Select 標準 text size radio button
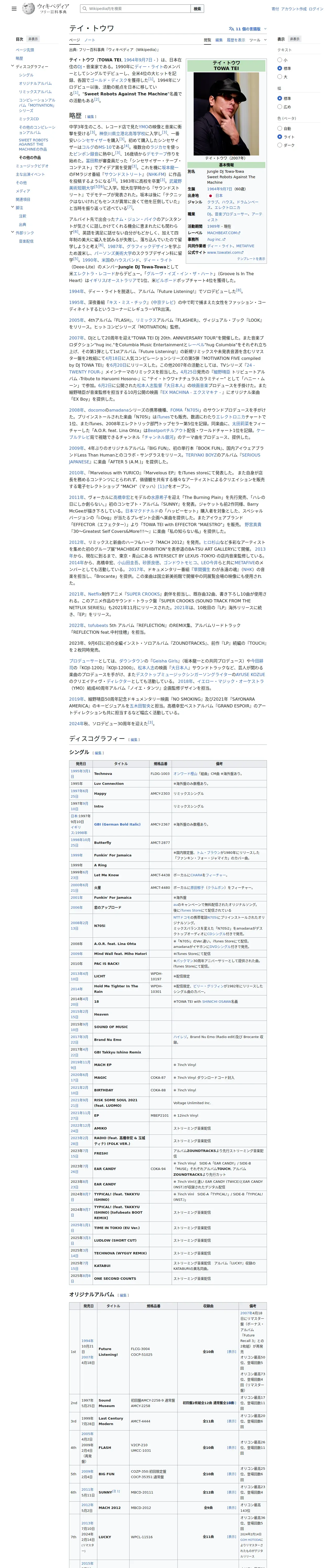This screenshot has width=336, height=1568. pyautogui.click(x=280, y=69)
